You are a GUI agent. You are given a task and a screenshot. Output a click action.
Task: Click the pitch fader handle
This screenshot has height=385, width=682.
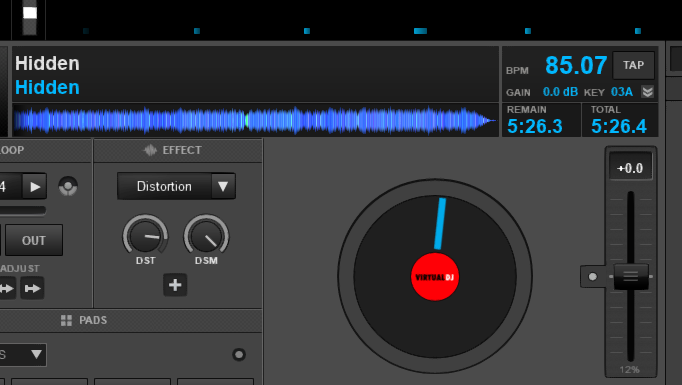[631, 276]
